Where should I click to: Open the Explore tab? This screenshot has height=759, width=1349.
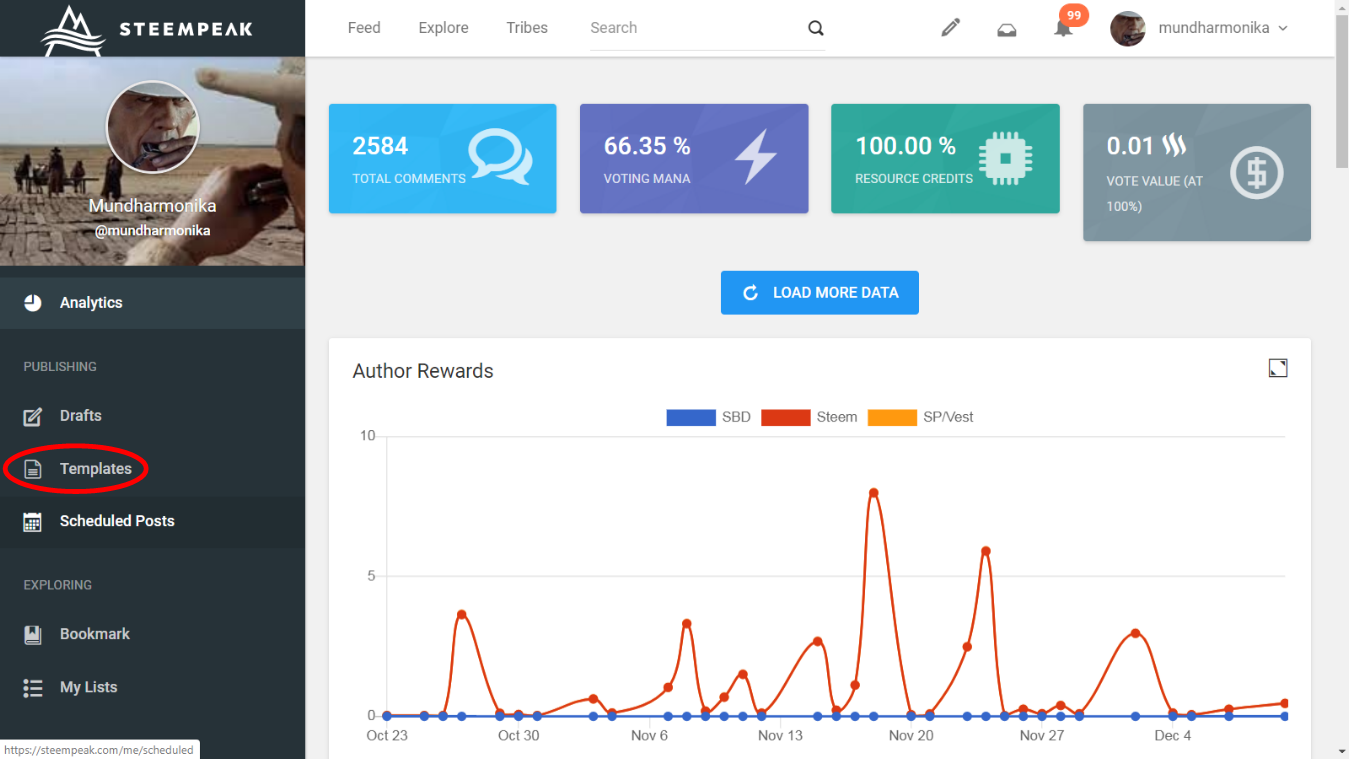(x=444, y=28)
